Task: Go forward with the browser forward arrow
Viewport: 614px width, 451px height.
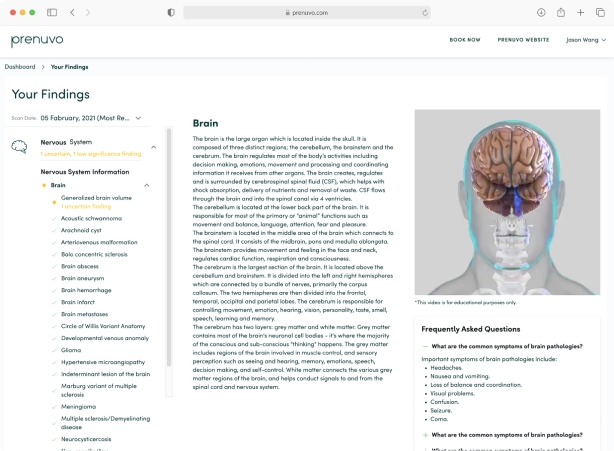Action: pos(88,13)
